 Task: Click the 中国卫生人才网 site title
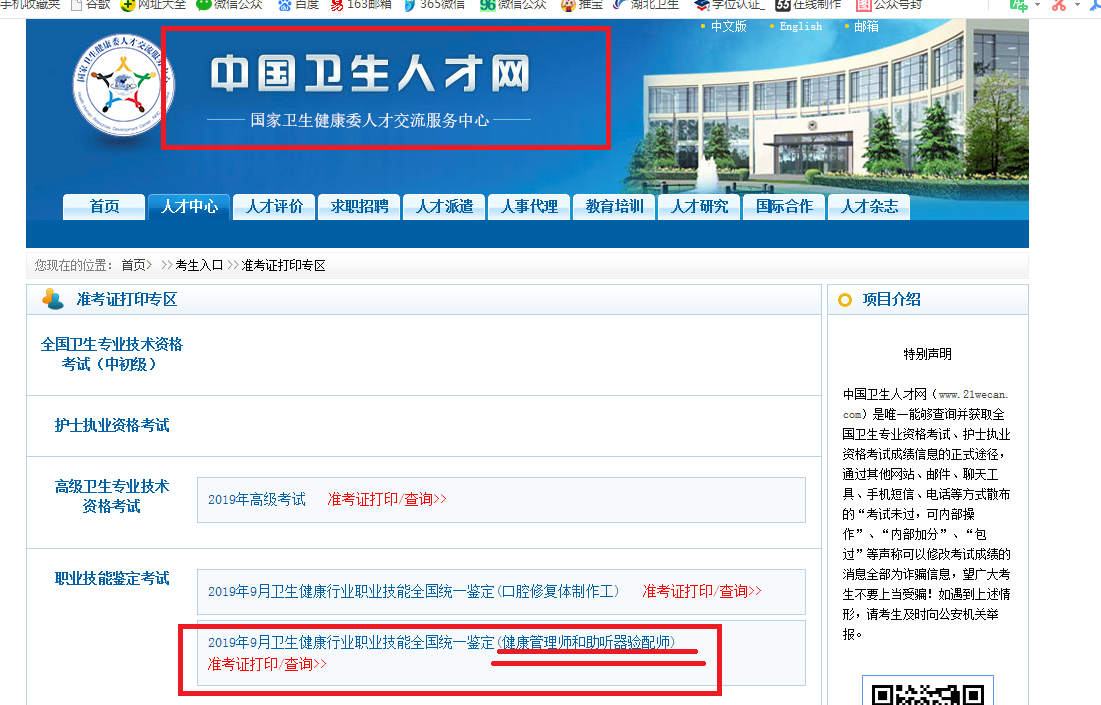click(x=369, y=74)
